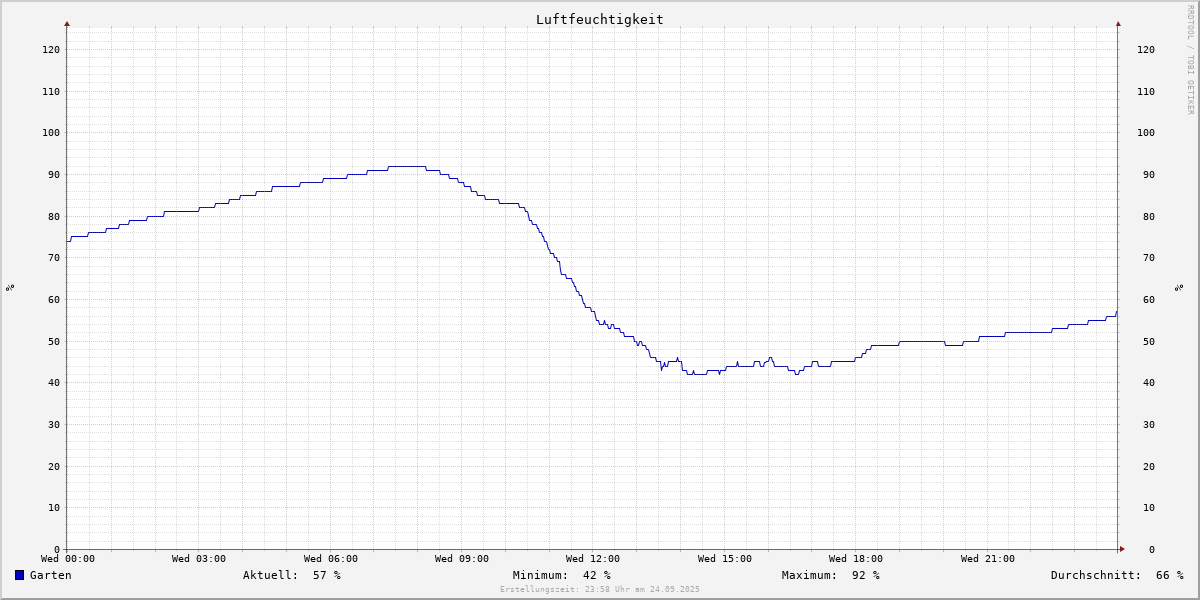Select the Wed 18:00 time axis label
1200x600 pixels.
(x=855, y=559)
